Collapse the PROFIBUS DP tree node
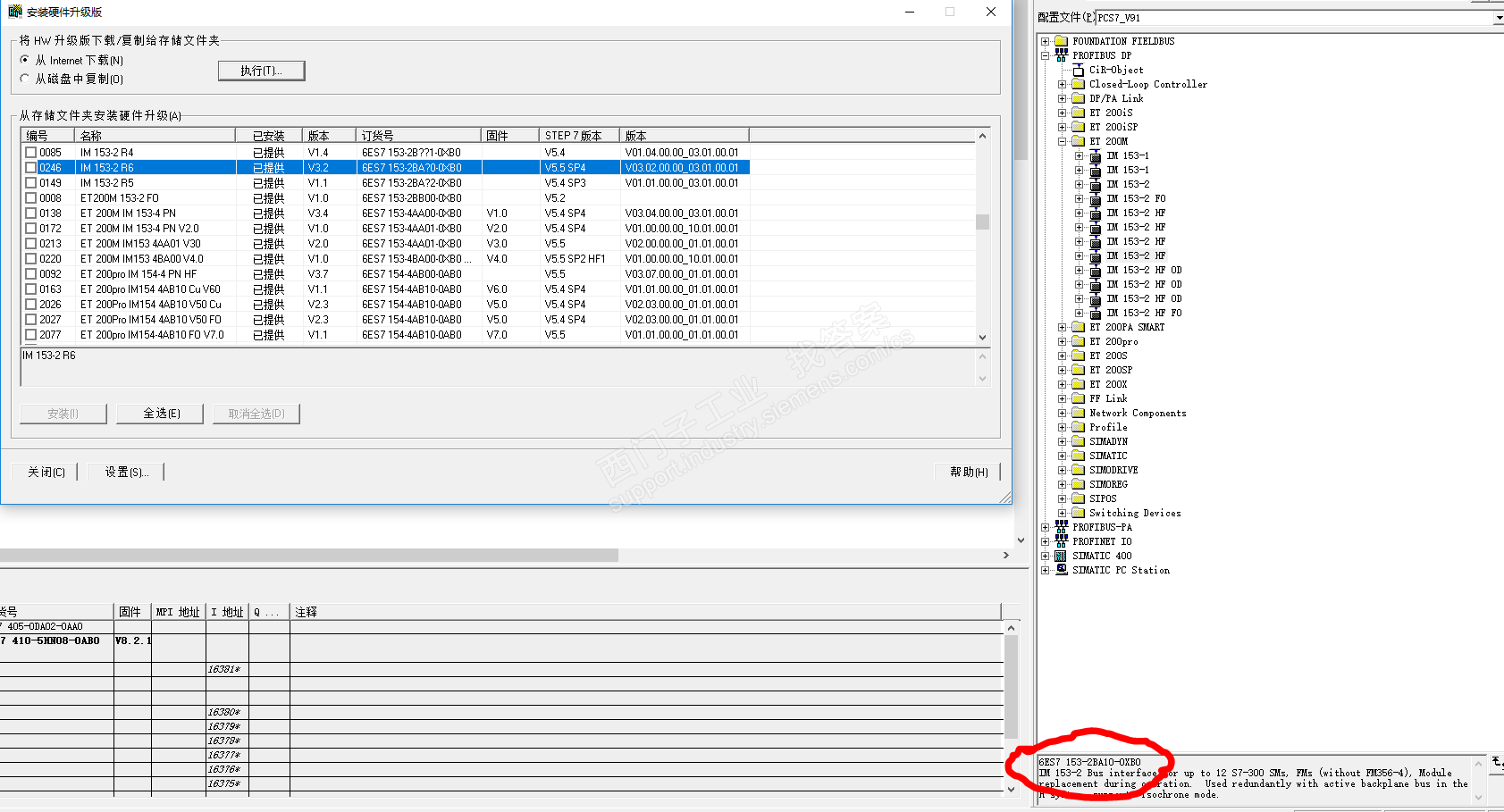The image size is (1504, 812). pyautogui.click(x=1045, y=55)
